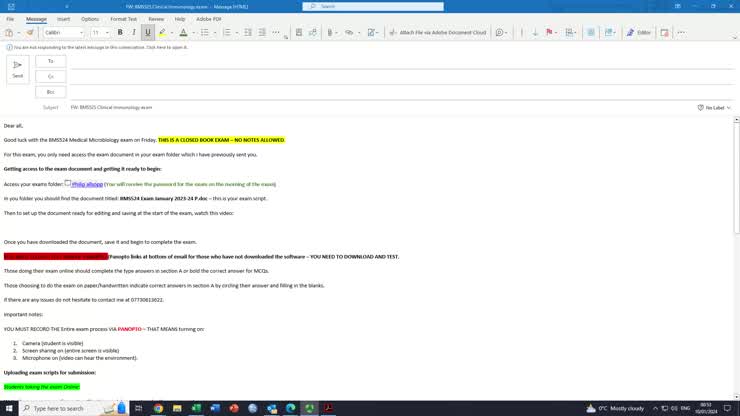Click the Format Painter icon
The height and width of the screenshot is (416, 740).
[x=28, y=32]
